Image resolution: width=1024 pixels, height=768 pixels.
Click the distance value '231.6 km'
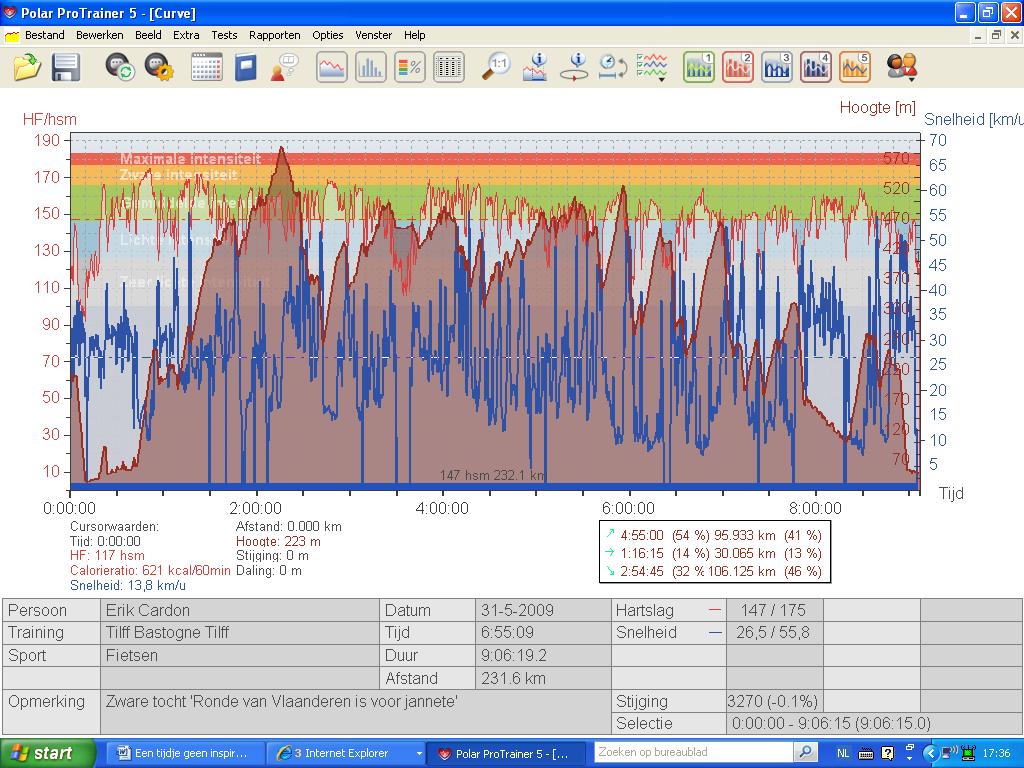[x=513, y=679]
